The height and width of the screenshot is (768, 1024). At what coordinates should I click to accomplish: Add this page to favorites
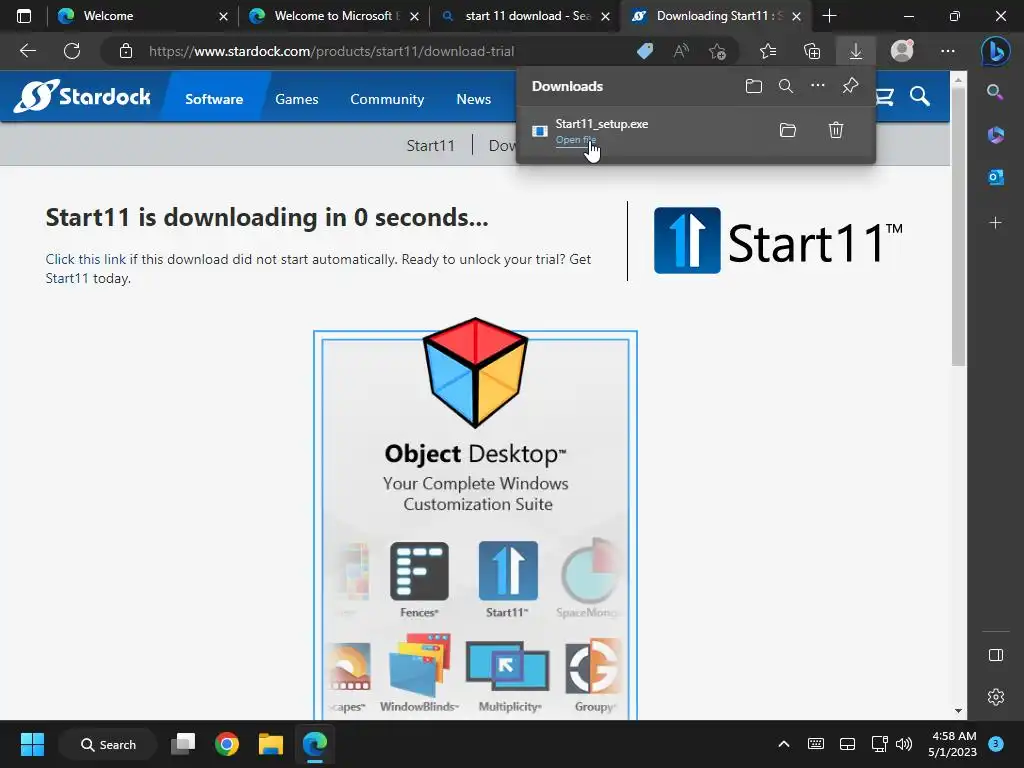pos(718,51)
